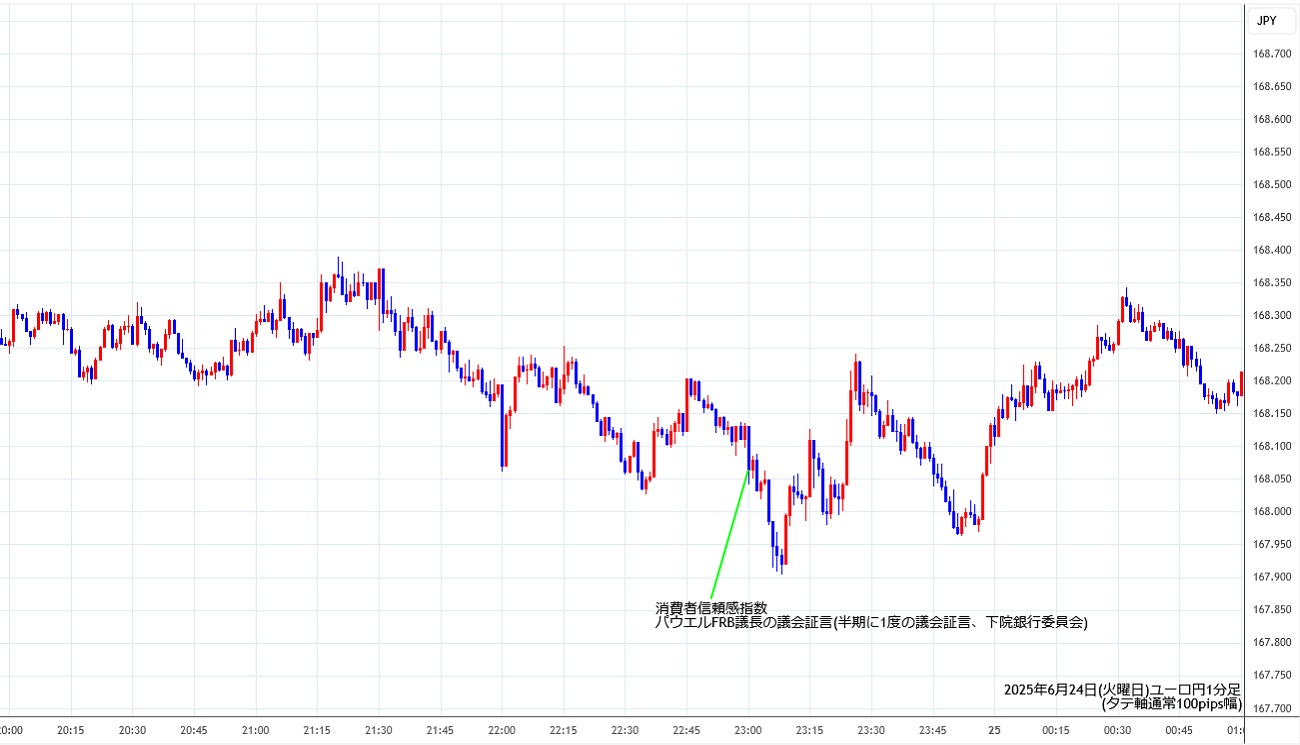Click the 168.000 price axis label
The image size is (1300, 745).
(x=1272, y=512)
